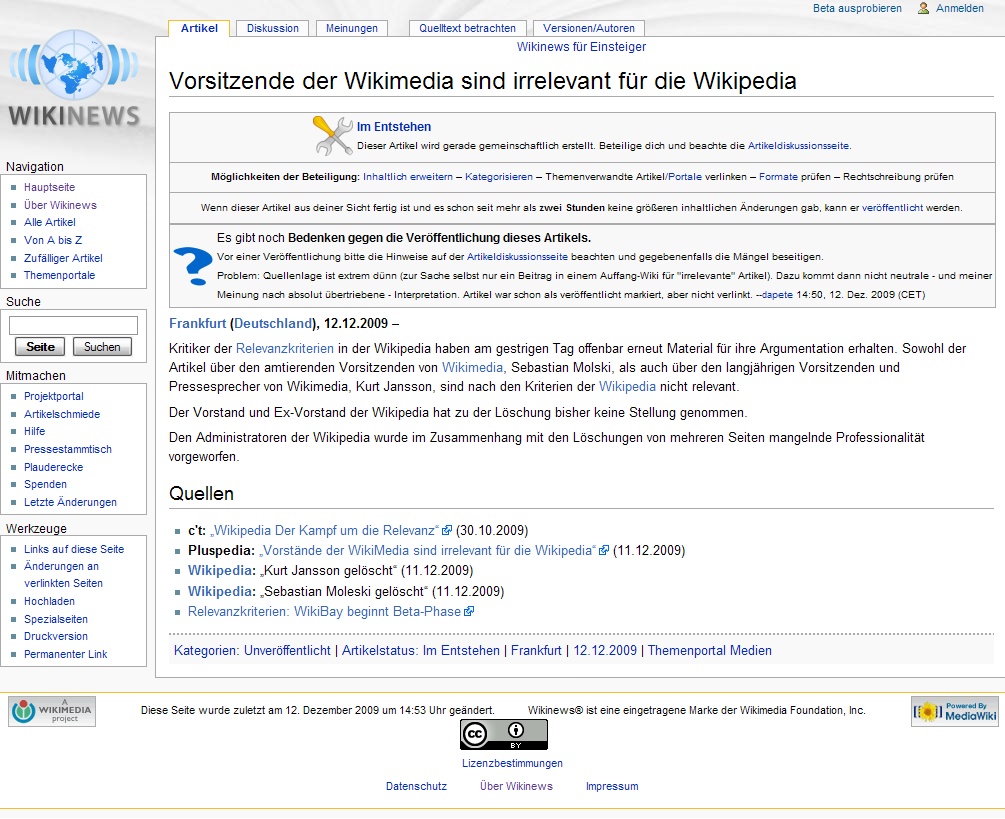Open category Unveröffentlicht
Screen dimensions: 1005x819
(x=287, y=650)
